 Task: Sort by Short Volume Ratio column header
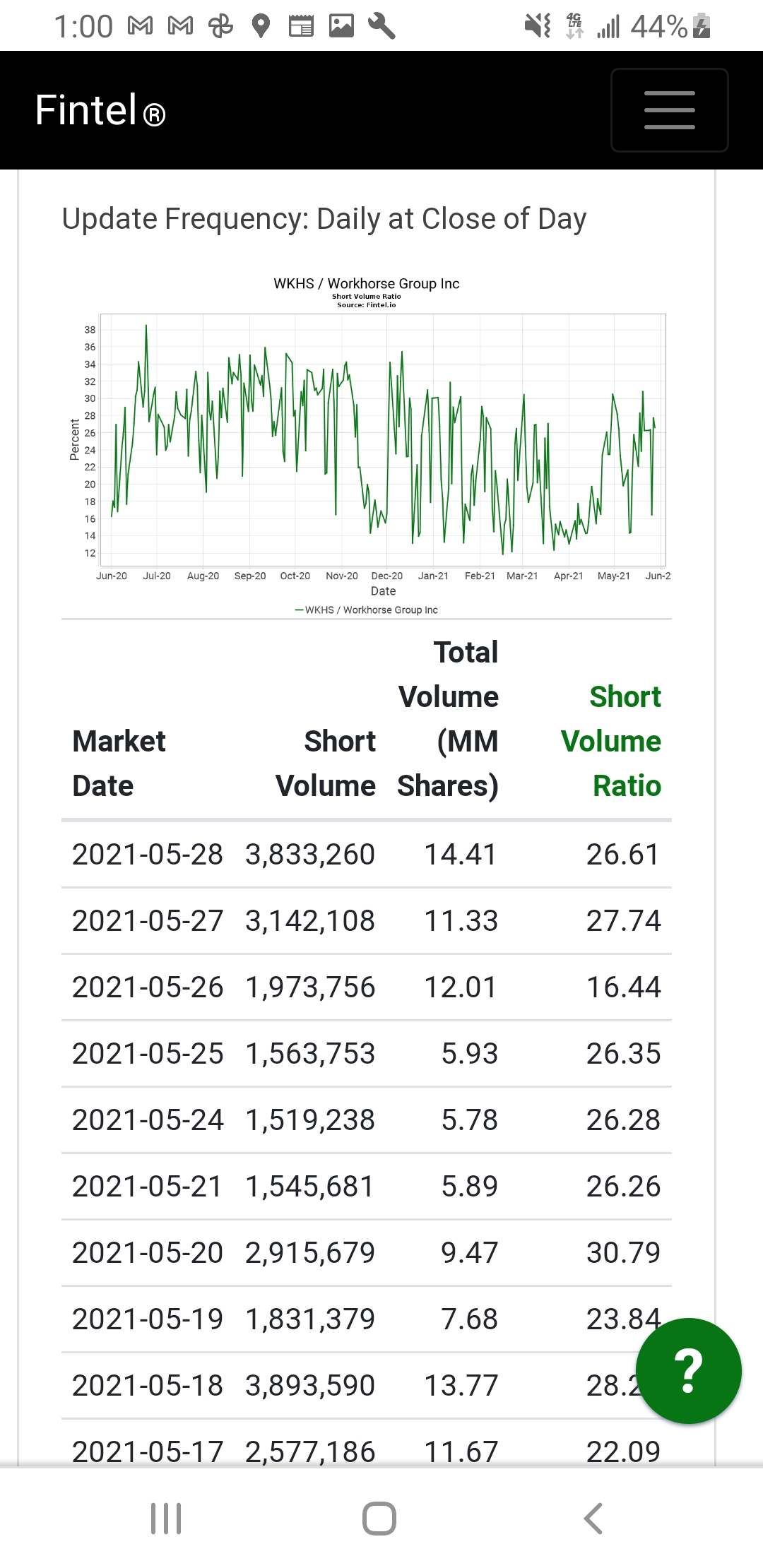[611, 741]
